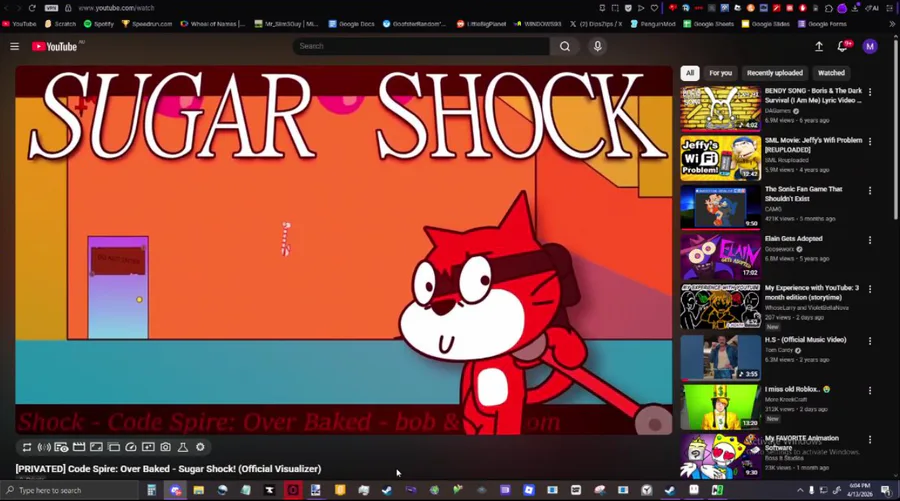900x501 pixels.
Task: Expand the system tray hidden icons chevron
Action: [x=800, y=490]
